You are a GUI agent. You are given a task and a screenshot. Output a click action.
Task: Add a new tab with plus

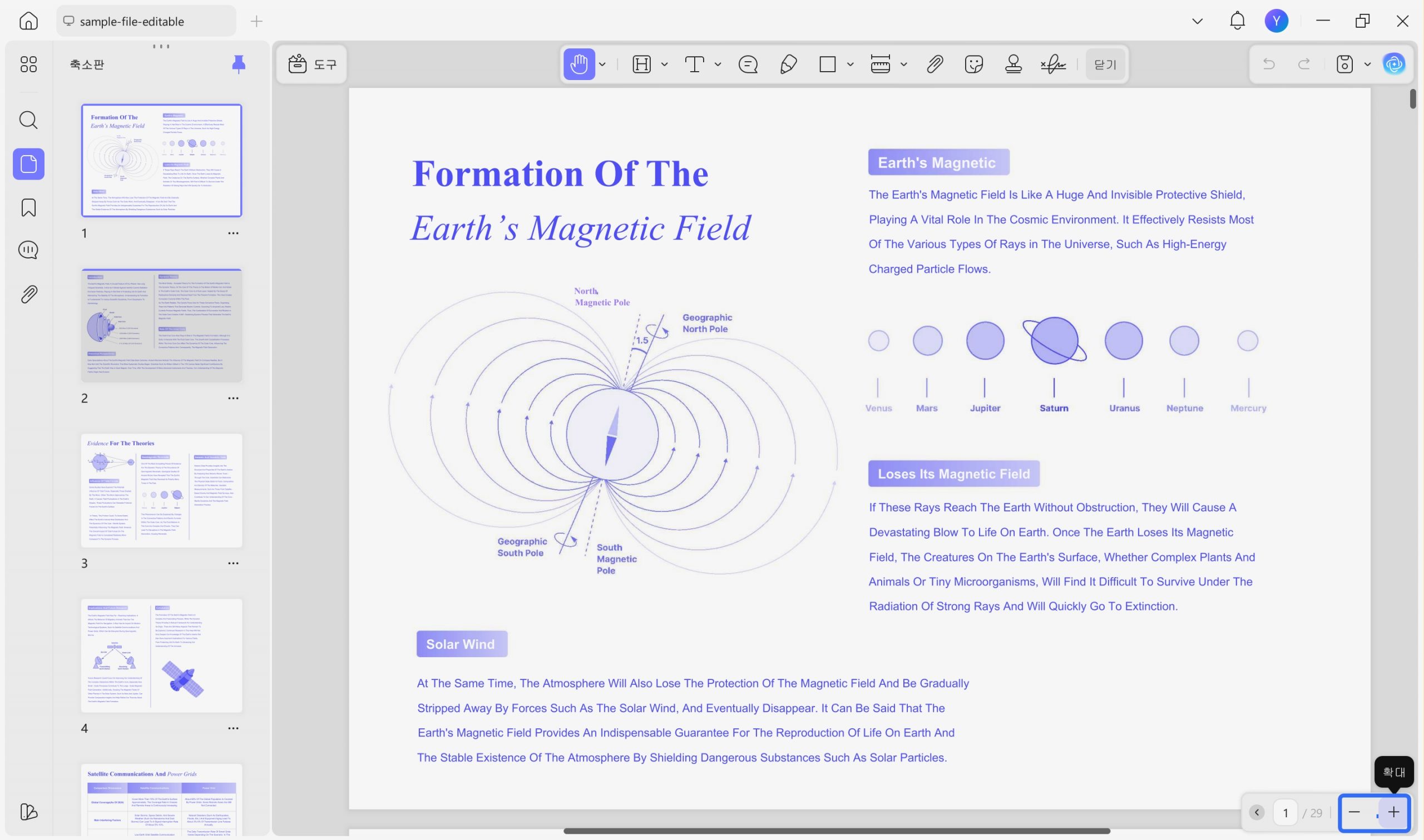(256, 22)
